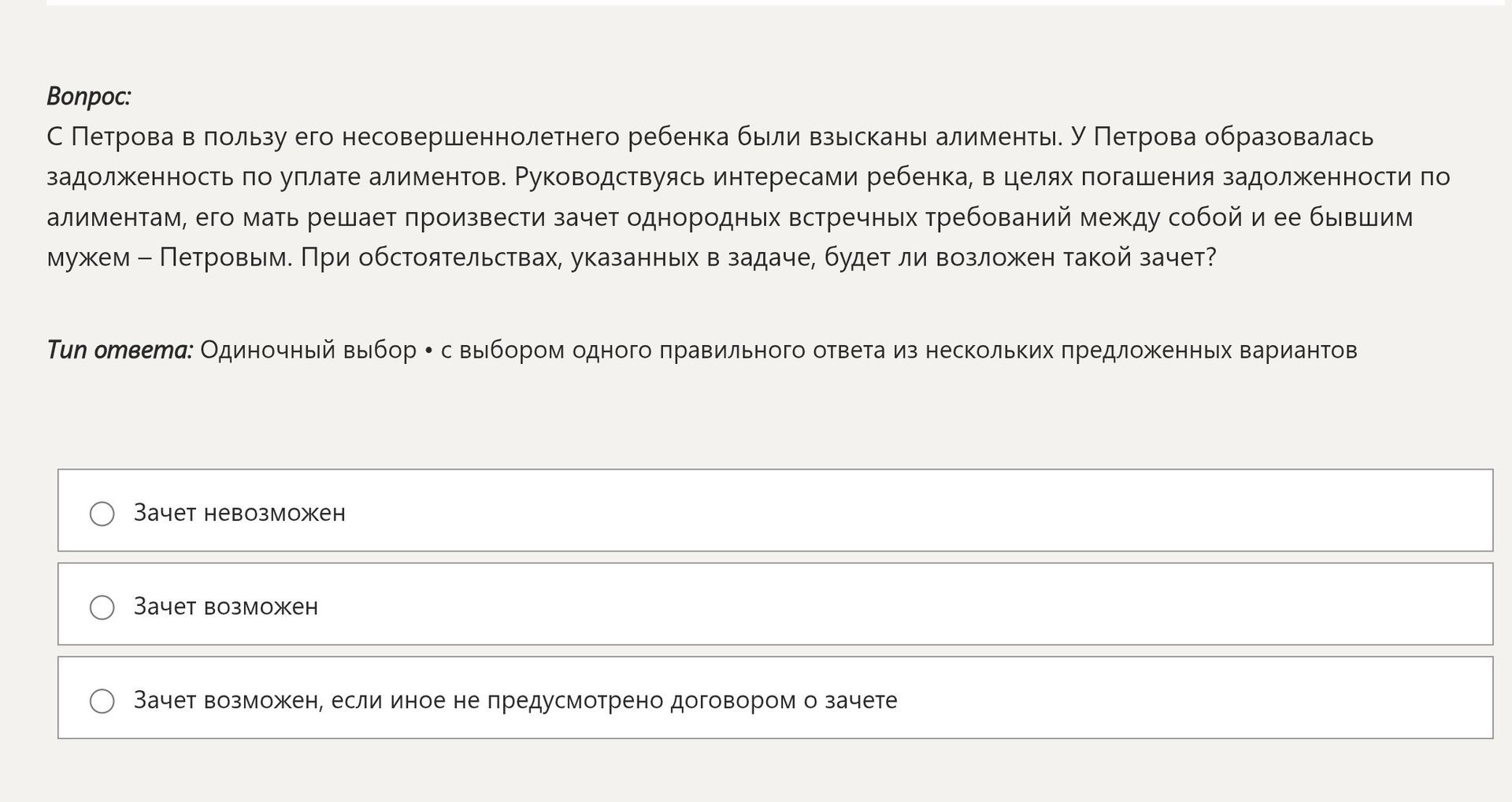Click the 'Одиночный выбор' text
1512x802 pixels.
(x=308, y=350)
